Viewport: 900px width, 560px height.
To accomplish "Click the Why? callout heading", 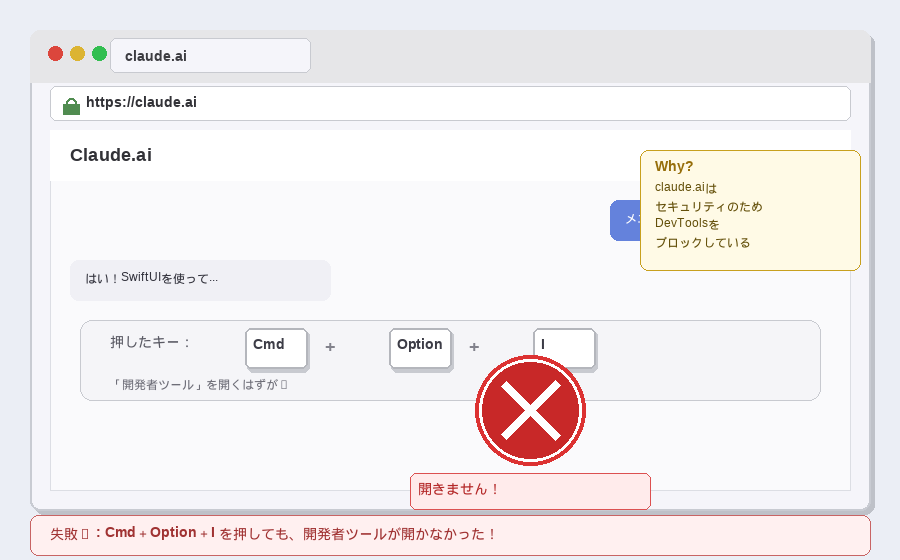I will coord(674,166).
